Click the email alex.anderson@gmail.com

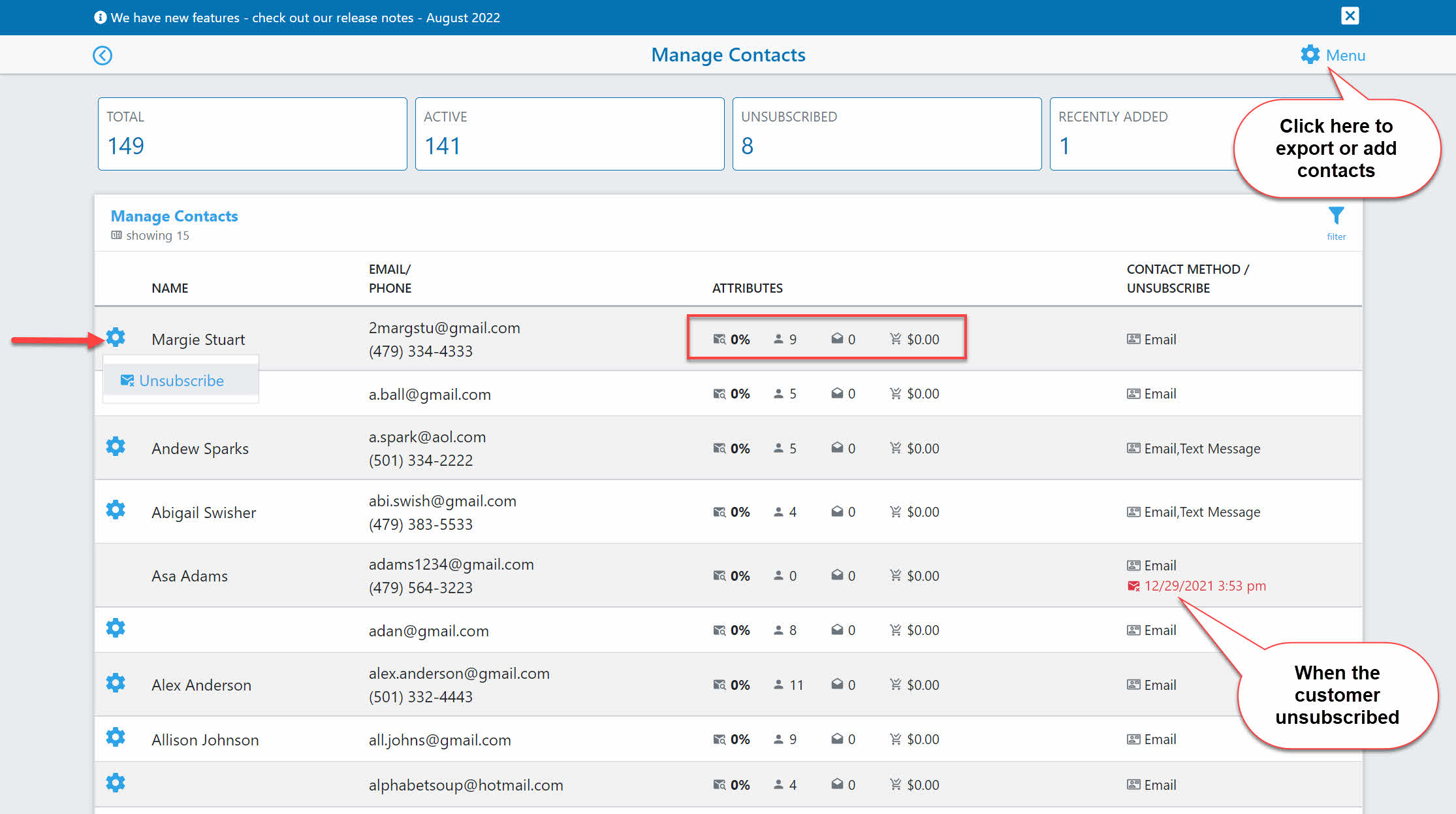coord(459,674)
